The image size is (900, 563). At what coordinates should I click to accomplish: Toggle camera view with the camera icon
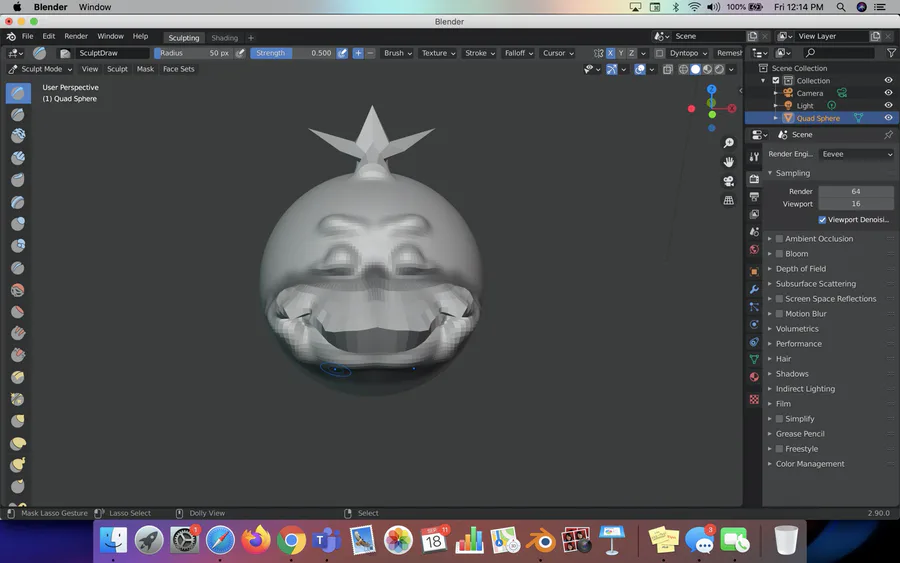[729, 181]
